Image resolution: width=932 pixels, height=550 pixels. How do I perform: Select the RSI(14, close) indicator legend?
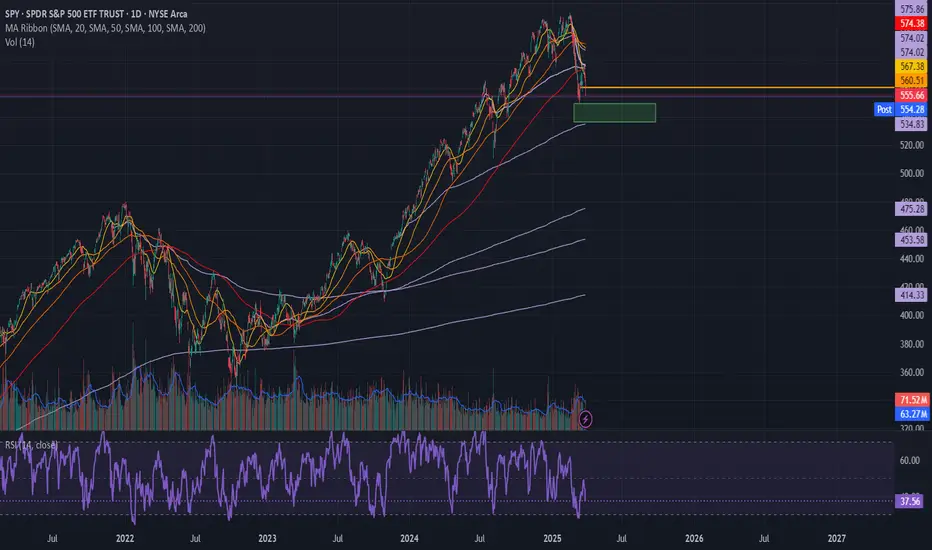coord(32,445)
